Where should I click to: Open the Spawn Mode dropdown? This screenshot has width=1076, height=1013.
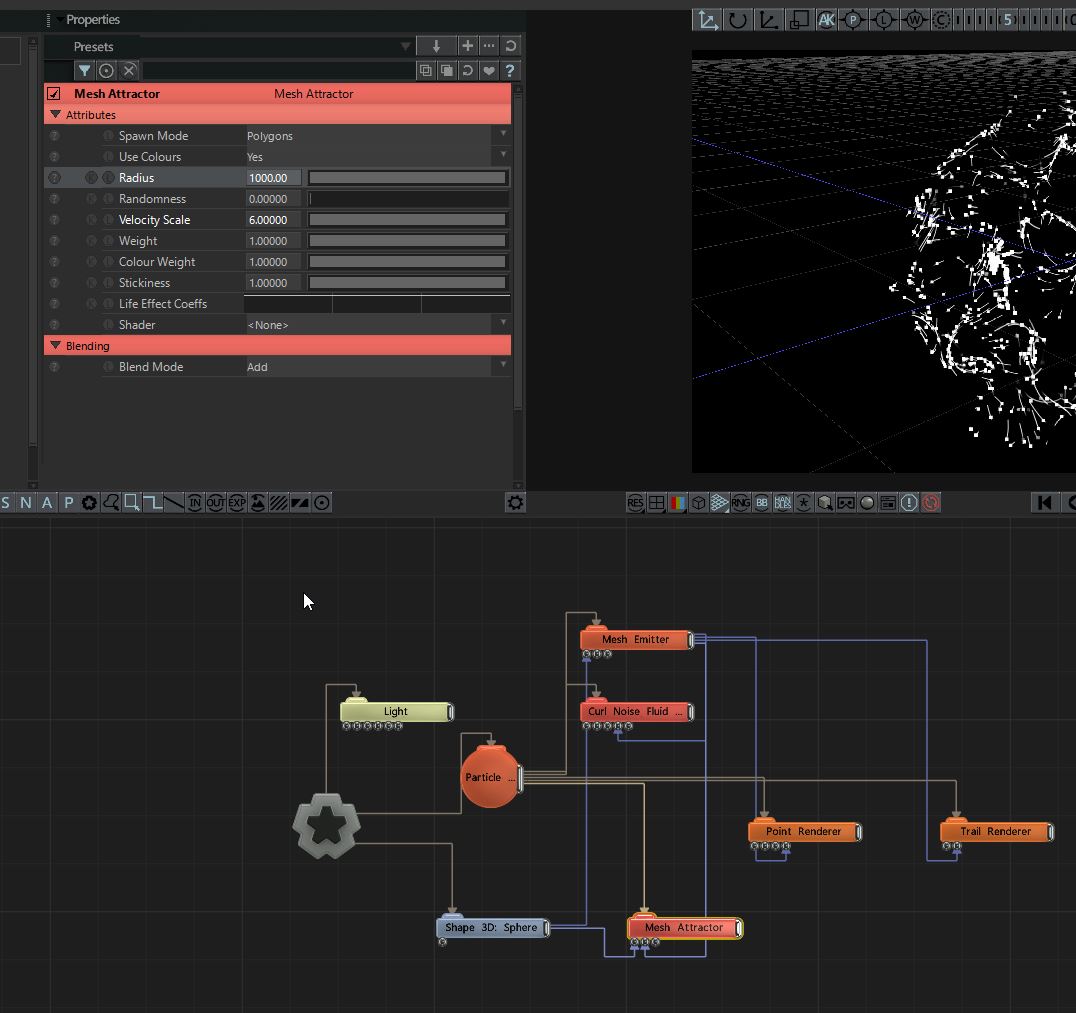377,136
